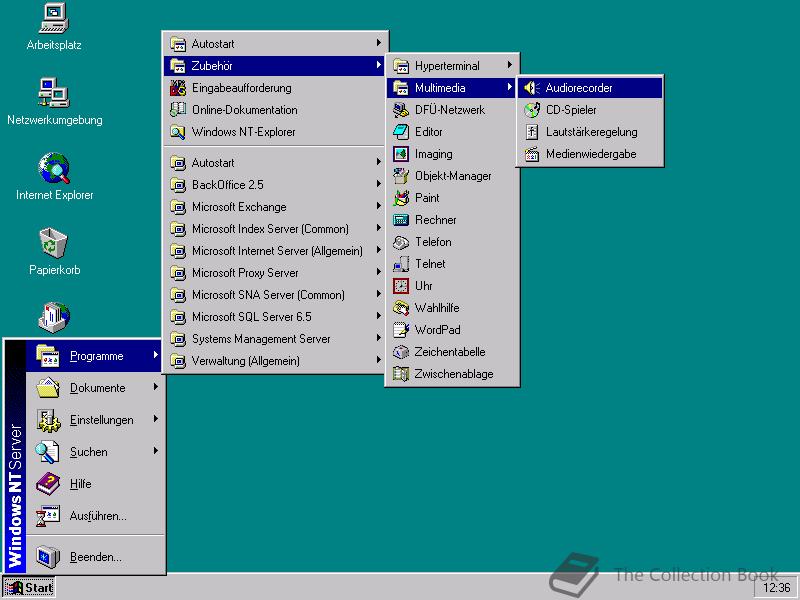Click the WordPad icon

(401, 330)
